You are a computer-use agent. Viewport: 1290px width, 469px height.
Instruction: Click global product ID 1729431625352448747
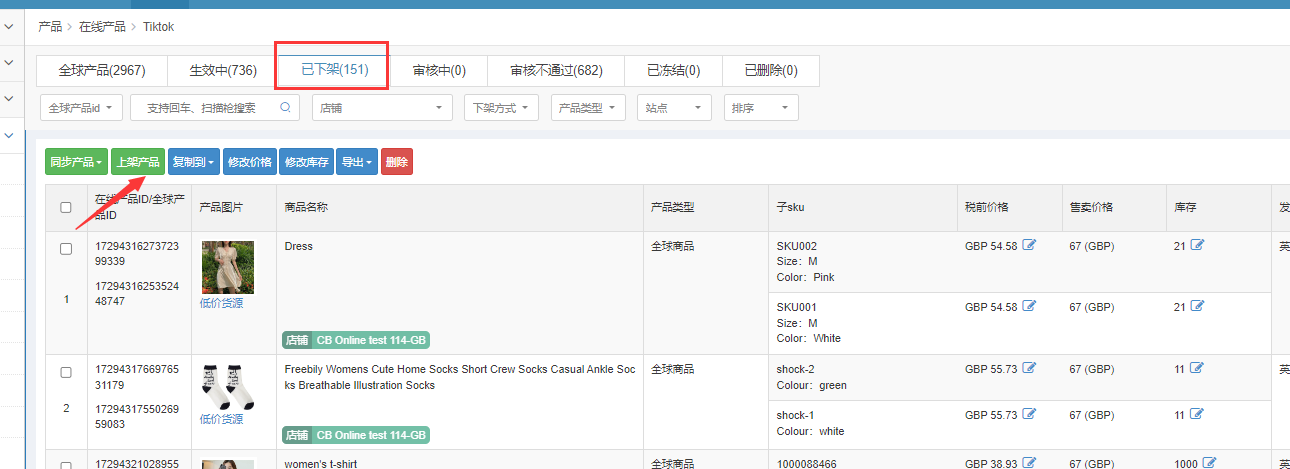click(x=137, y=292)
